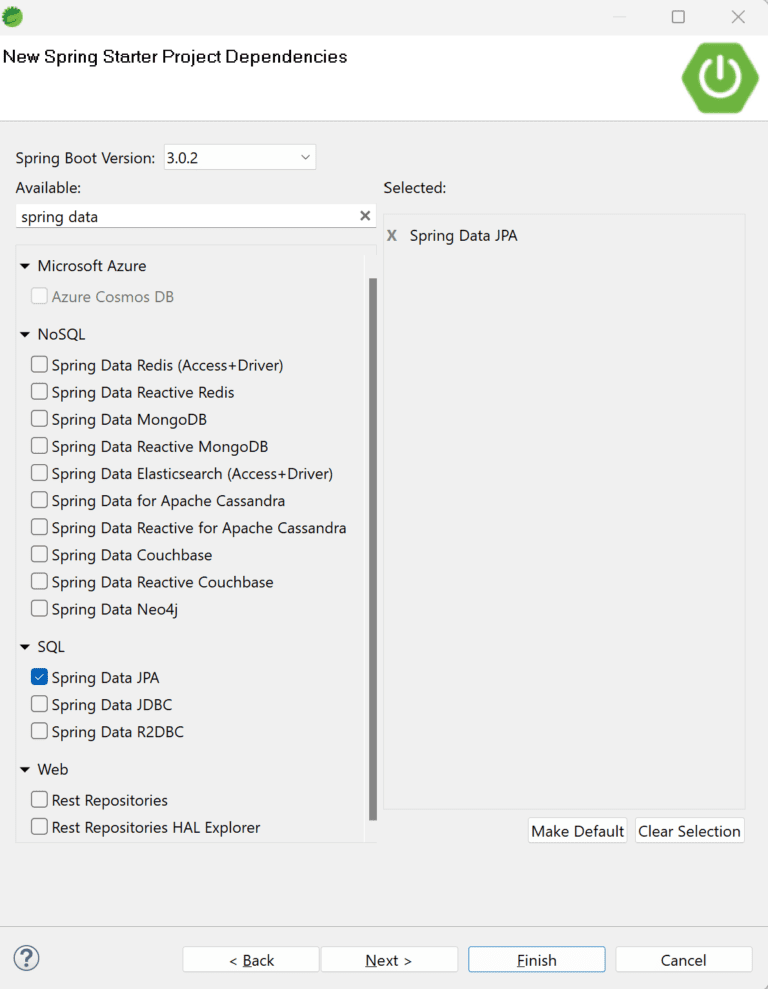Remove Spring Data JPA using its X icon

click(391, 235)
